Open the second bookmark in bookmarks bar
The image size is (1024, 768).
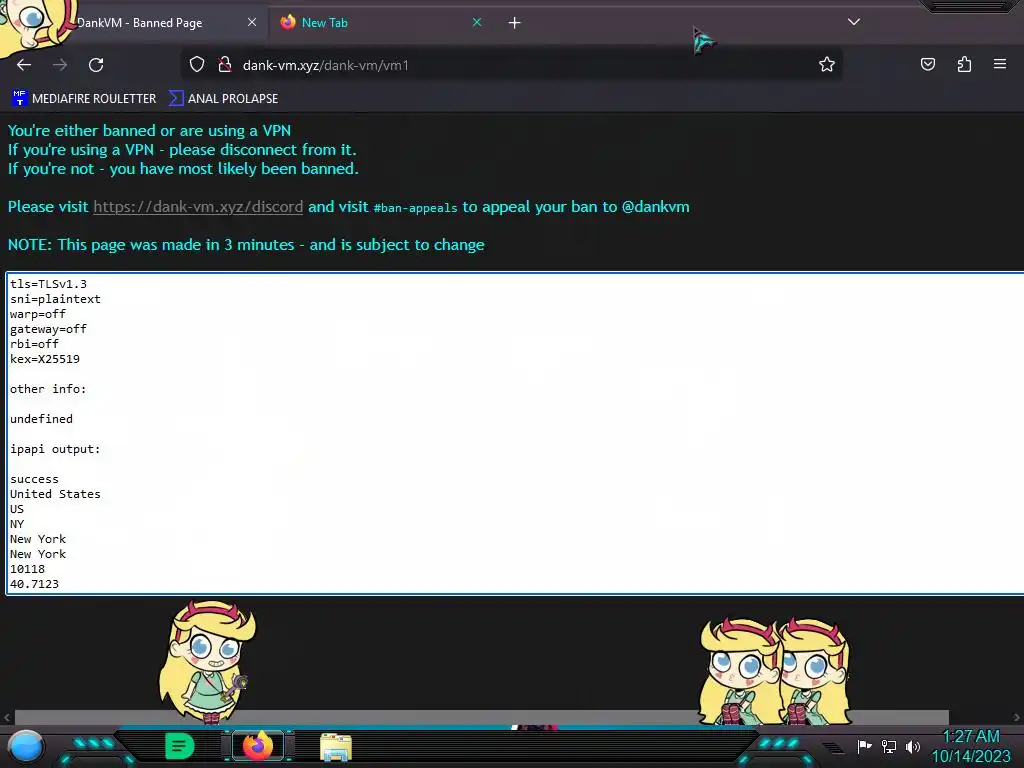point(223,99)
